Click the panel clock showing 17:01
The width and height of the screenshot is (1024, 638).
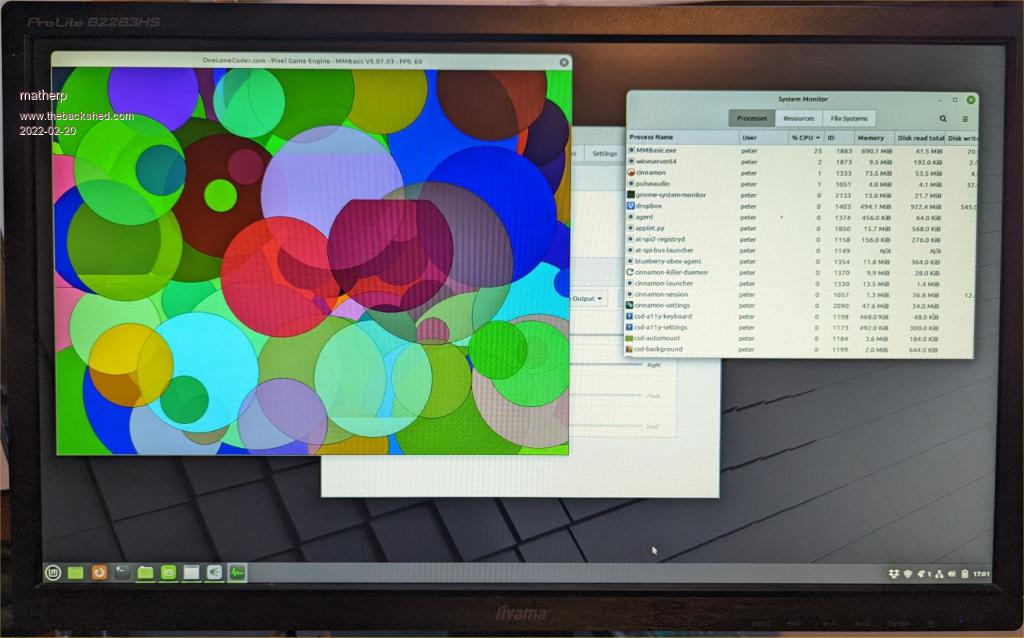(x=980, y=574)
